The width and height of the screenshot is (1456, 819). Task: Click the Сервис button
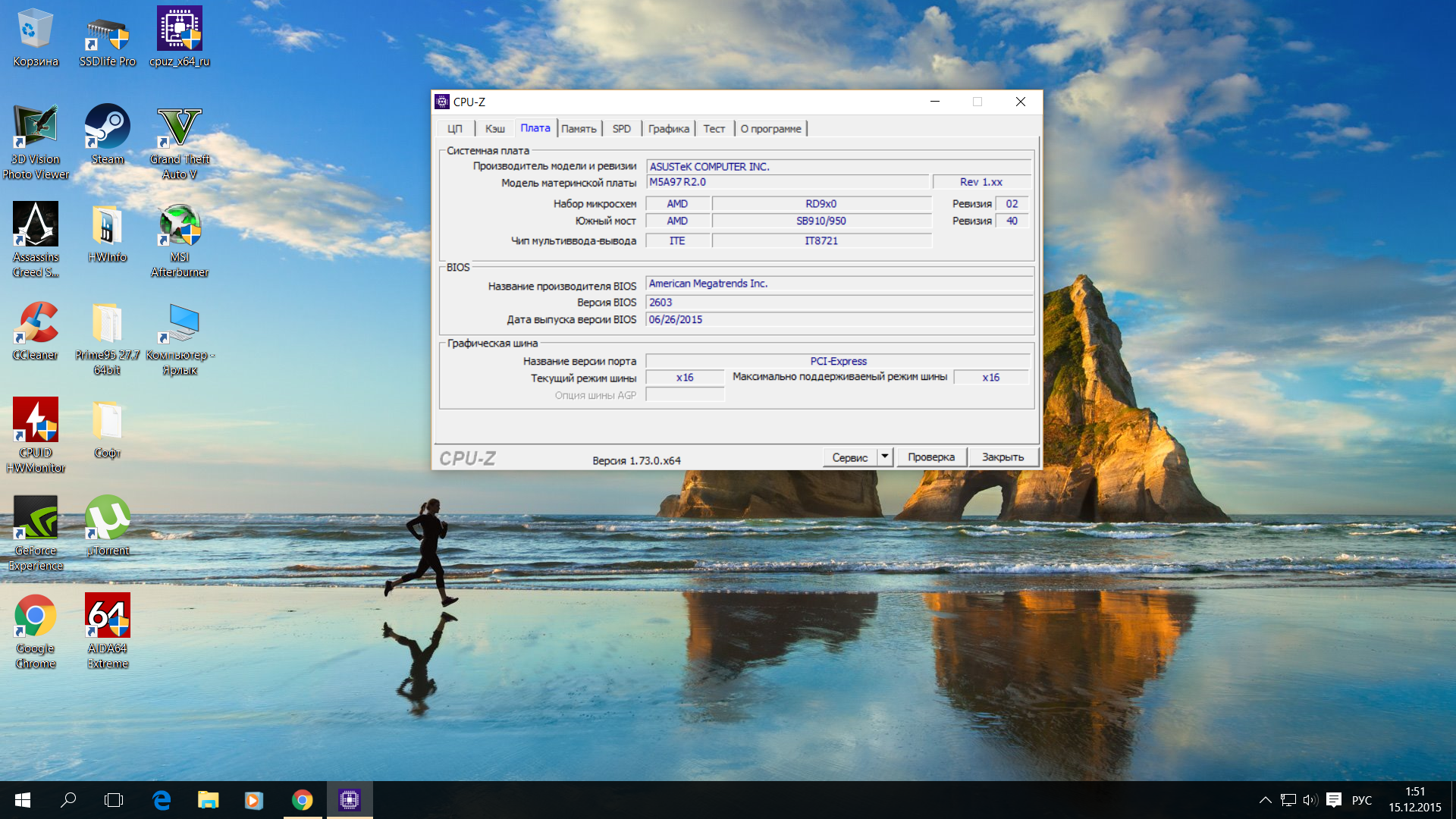click(x=849, y=457)
